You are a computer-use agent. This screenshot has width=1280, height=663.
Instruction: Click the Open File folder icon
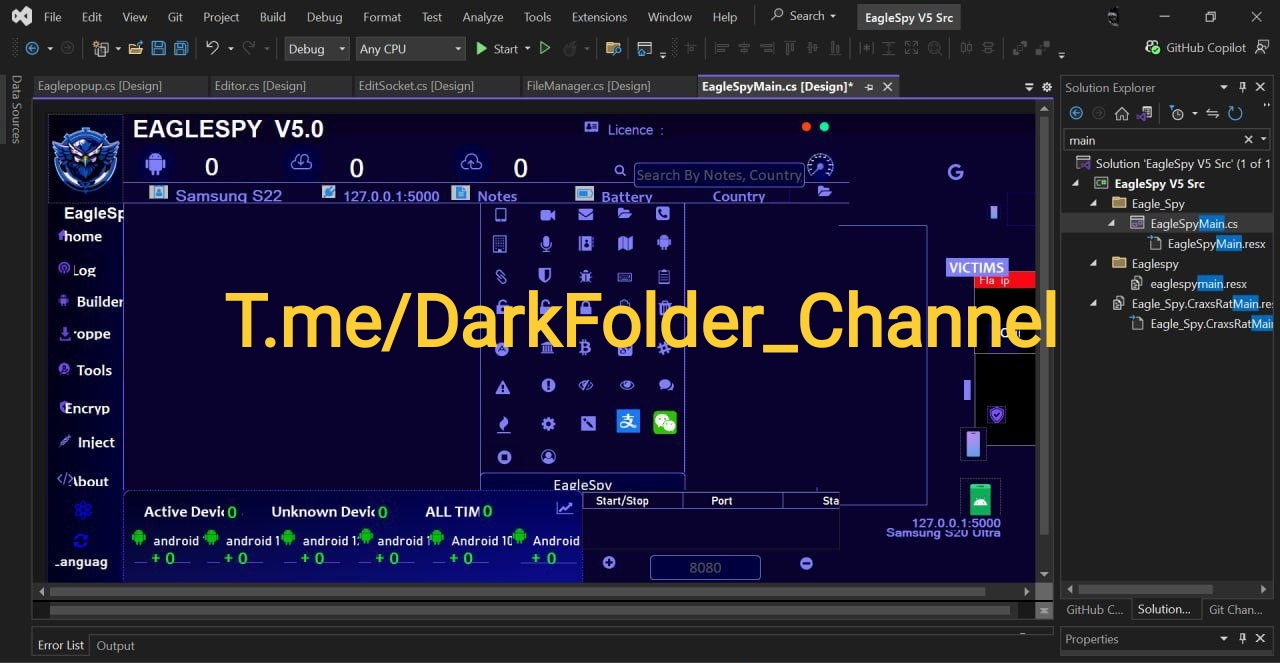134,48
